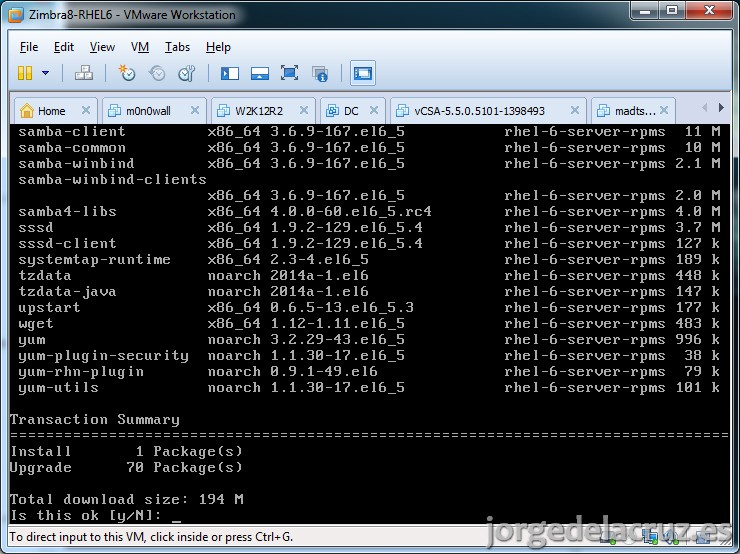
Task: Open the power options dropdown arrow
Action: [x=45, y=73]
